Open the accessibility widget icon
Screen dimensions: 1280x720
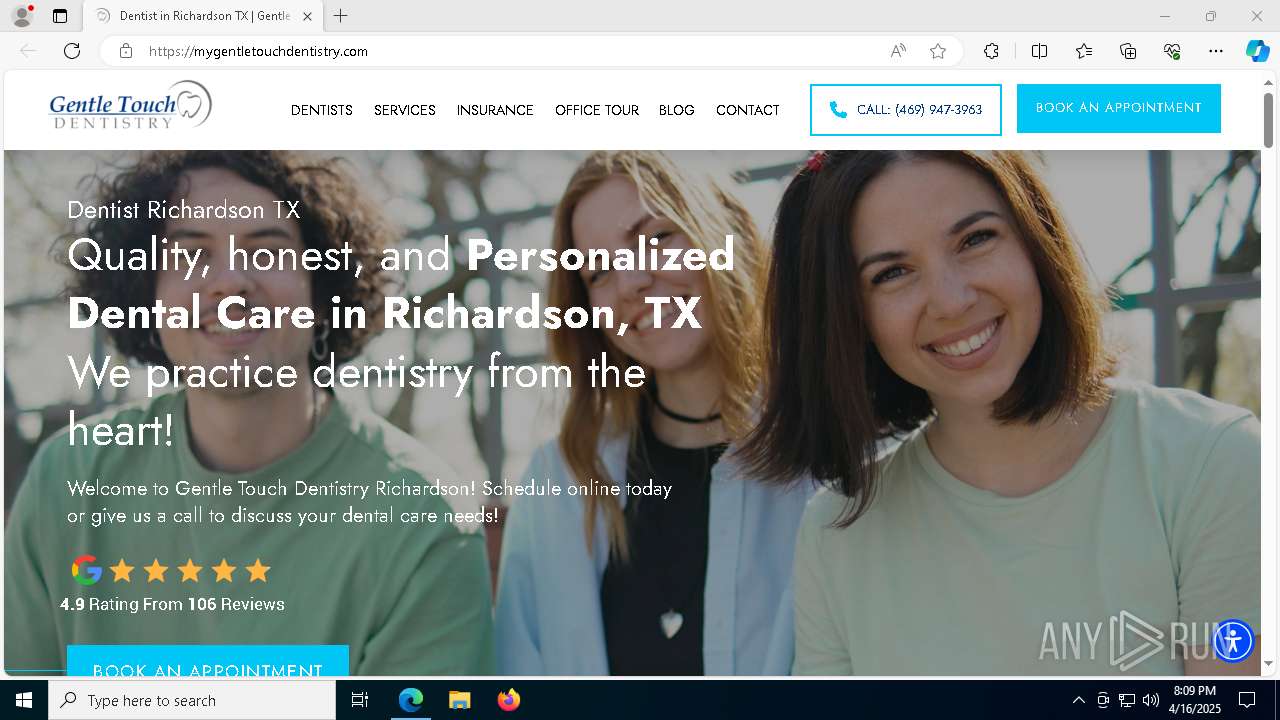1233,640
